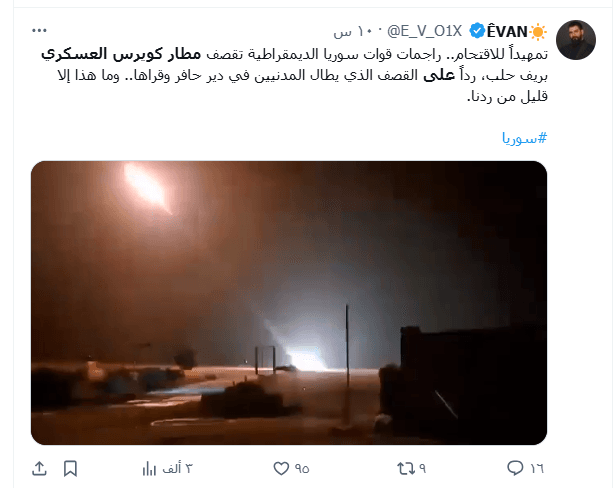The width and height of the screenshot is (616, 488).
Task: Open the three-dots more options menu
Action: pos(39,30)
